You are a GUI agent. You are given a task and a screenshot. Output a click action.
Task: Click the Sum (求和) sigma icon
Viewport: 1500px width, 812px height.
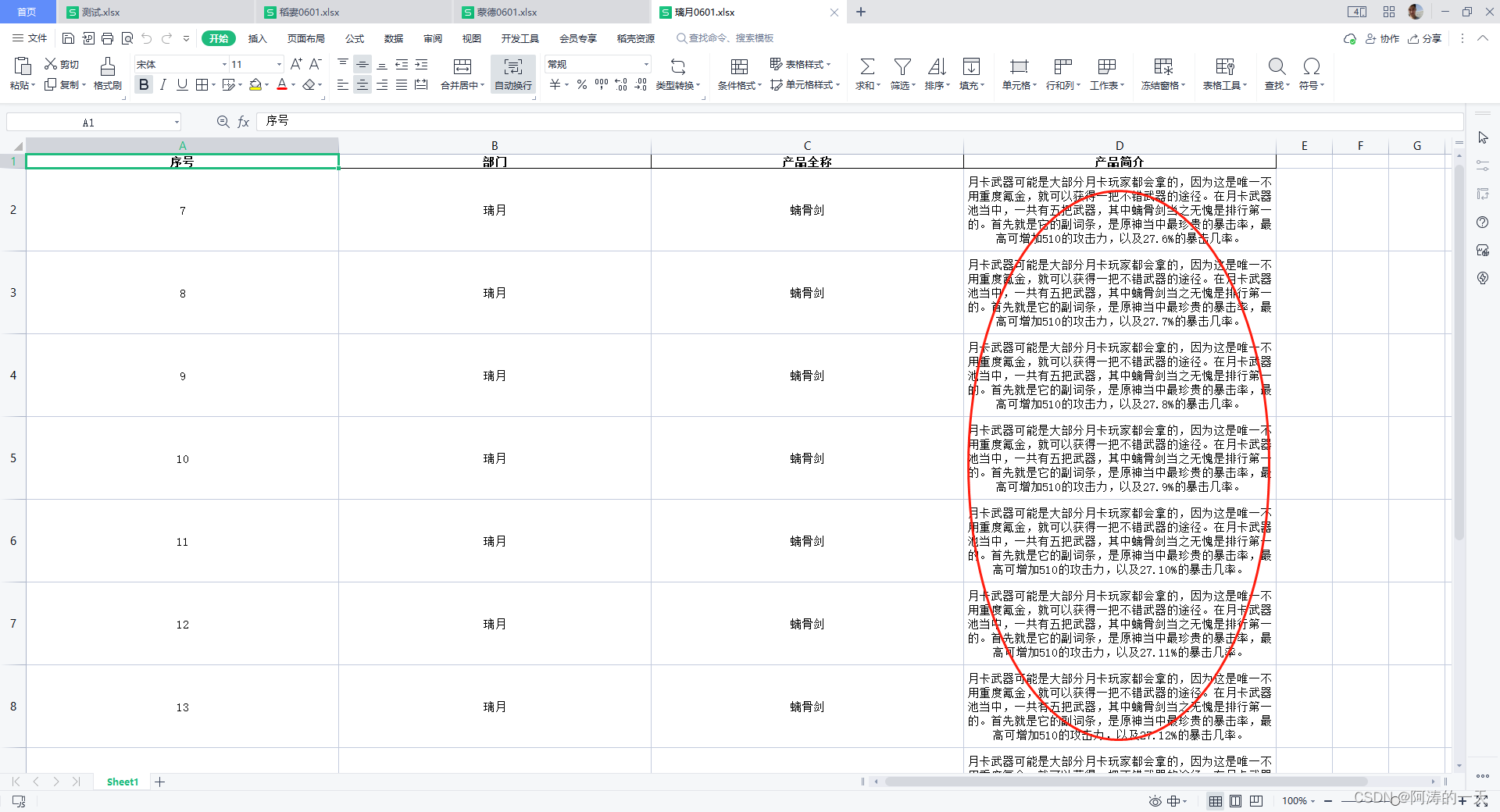pos(867,66)
